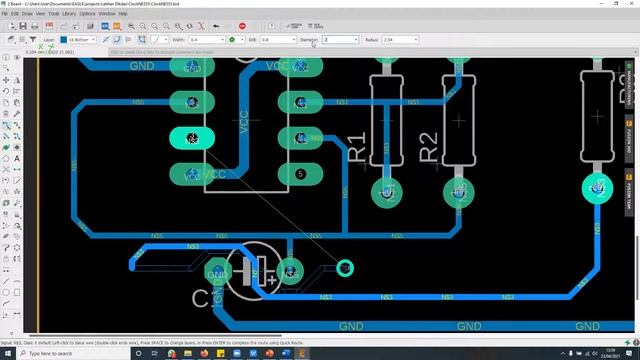Switch to schematic using the SCH icon
Screen dimensions: 640x360
point(105,26)
